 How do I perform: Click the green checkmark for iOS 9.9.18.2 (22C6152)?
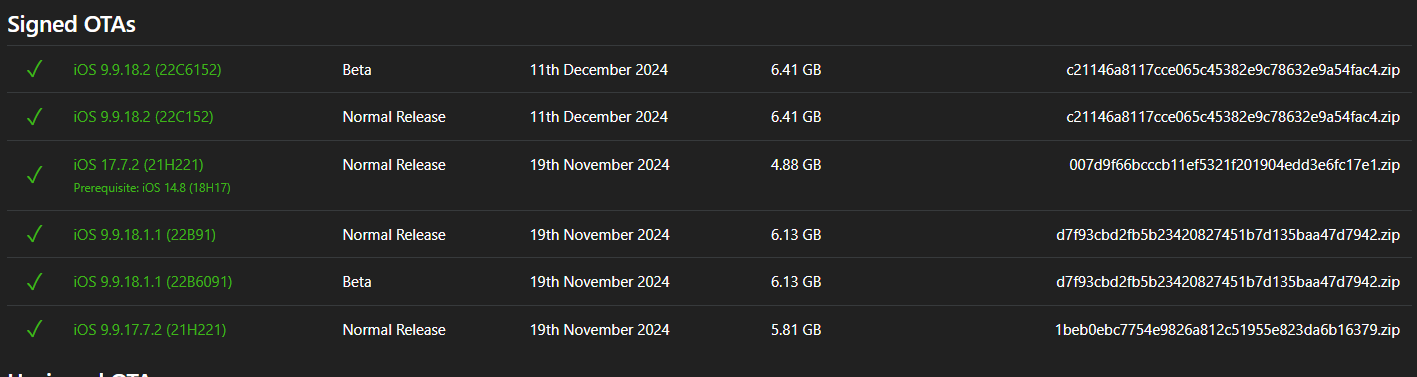click(x=34, y=70)
